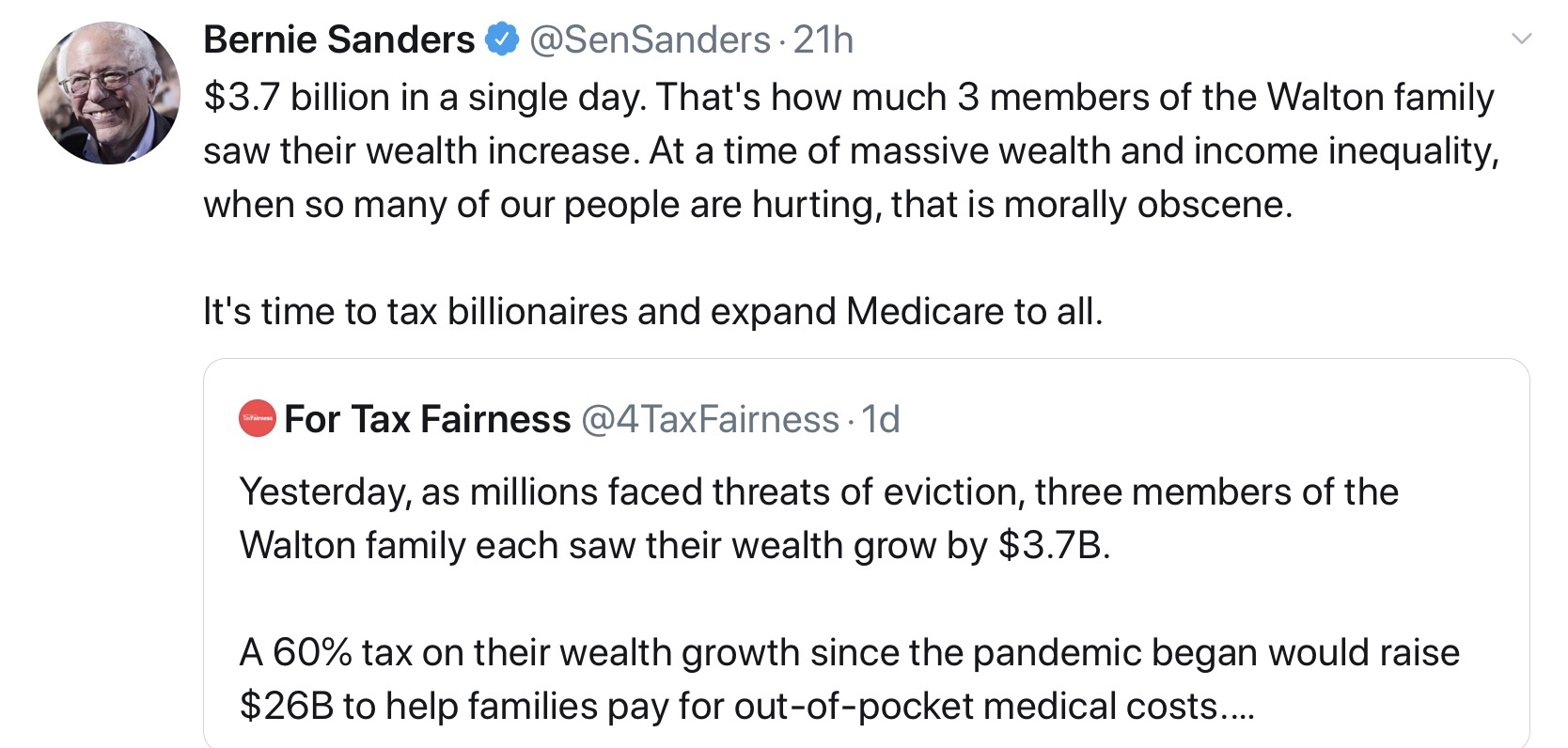Viewport: 1568px width, 748px height.
Task: Open the @SenSanders handle link
Action: click(650, 39)
